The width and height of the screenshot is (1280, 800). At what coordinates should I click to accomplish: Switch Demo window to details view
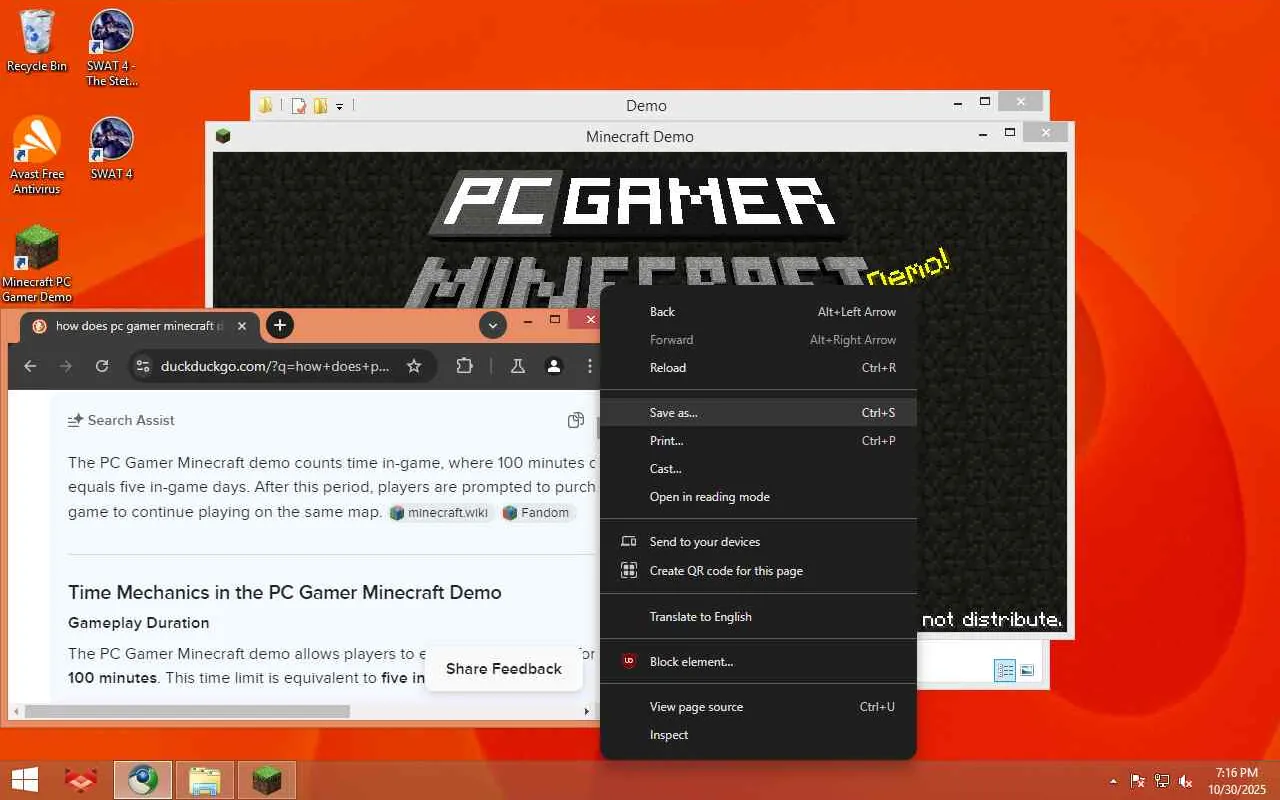[1005, 670]
